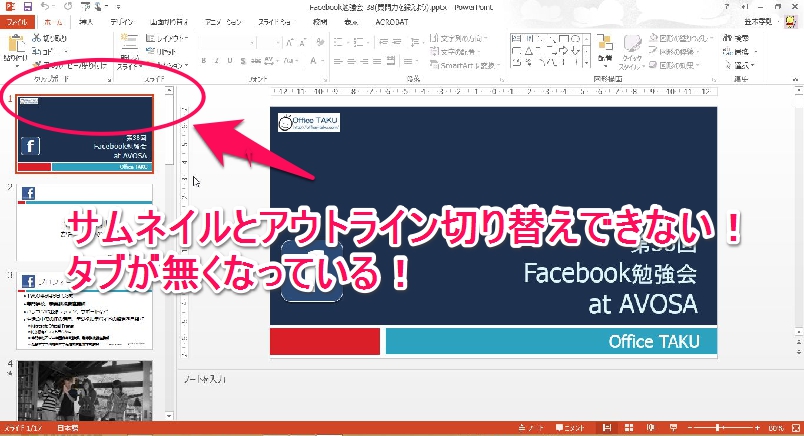Switch to Reading View icon in status bar

651,428
